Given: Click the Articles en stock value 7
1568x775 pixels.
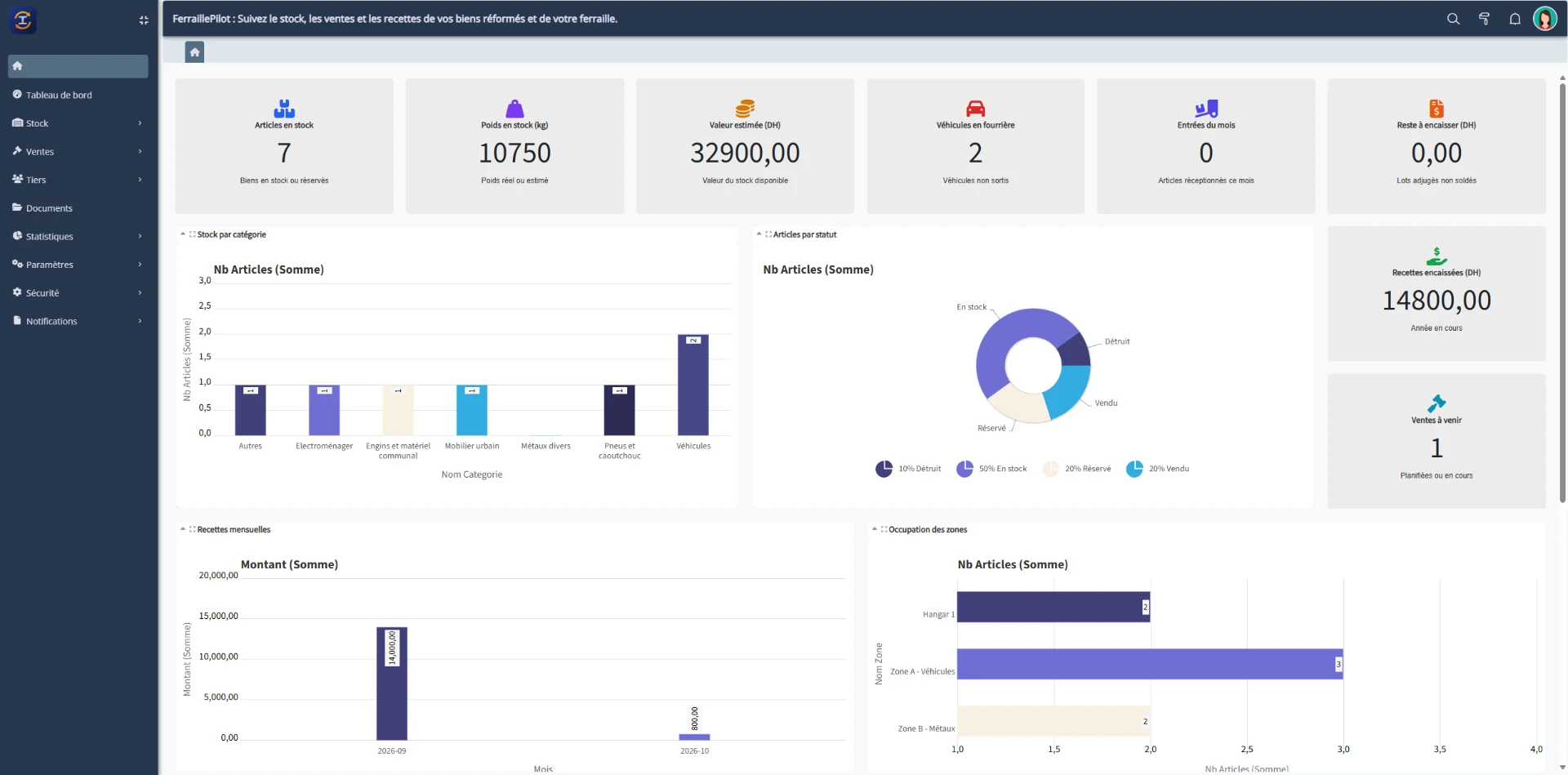Looking at the screenshot, I should pyautogui.click(x=284, y=153).
